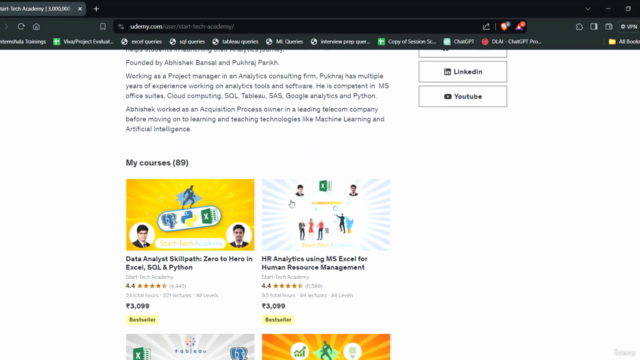The height and width of the screenshot is (360, 640).
Task: Click the Youtube button
Action: pos(463,97)
